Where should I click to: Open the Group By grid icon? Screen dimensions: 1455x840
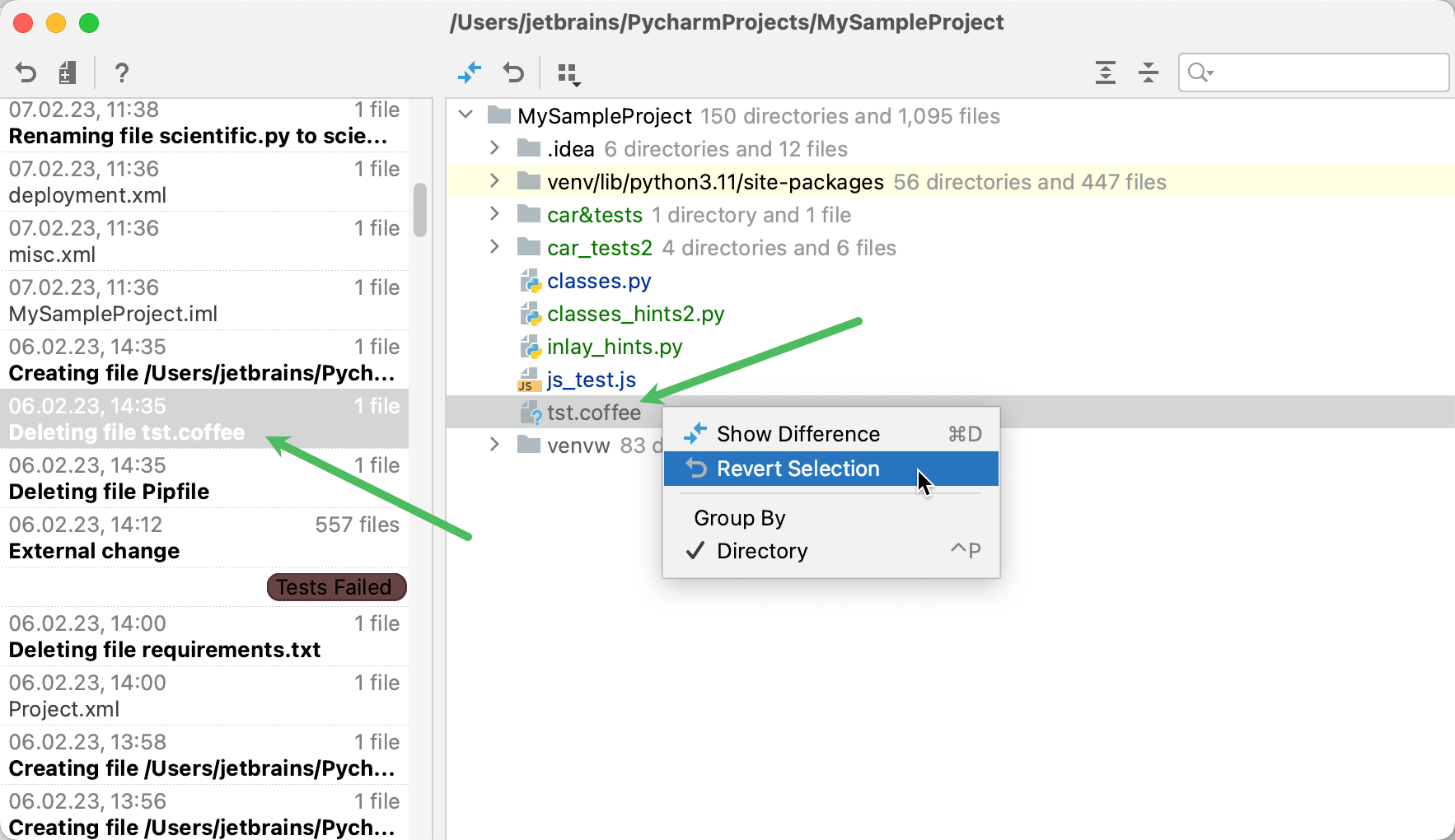[568, 73]
